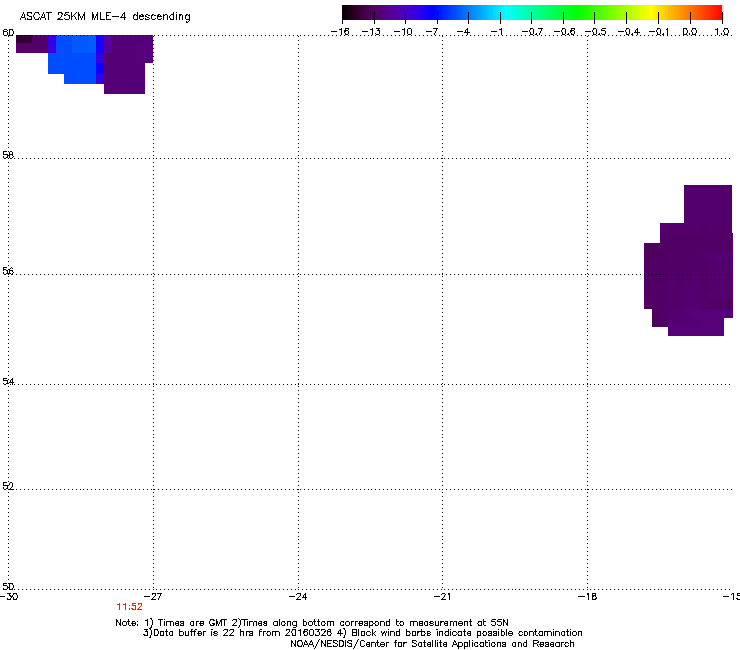Image resolution: width=740 pixels, height=650 pixels.
Task: Click the -13 colorbar label
Action: [x=371, y=32]
